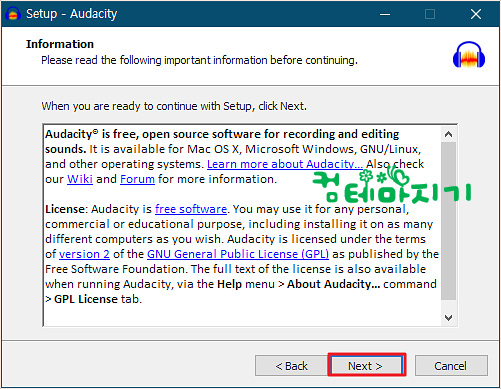
Task: Click the bold 'About Audacity...' text
Action: pos(333,284)
